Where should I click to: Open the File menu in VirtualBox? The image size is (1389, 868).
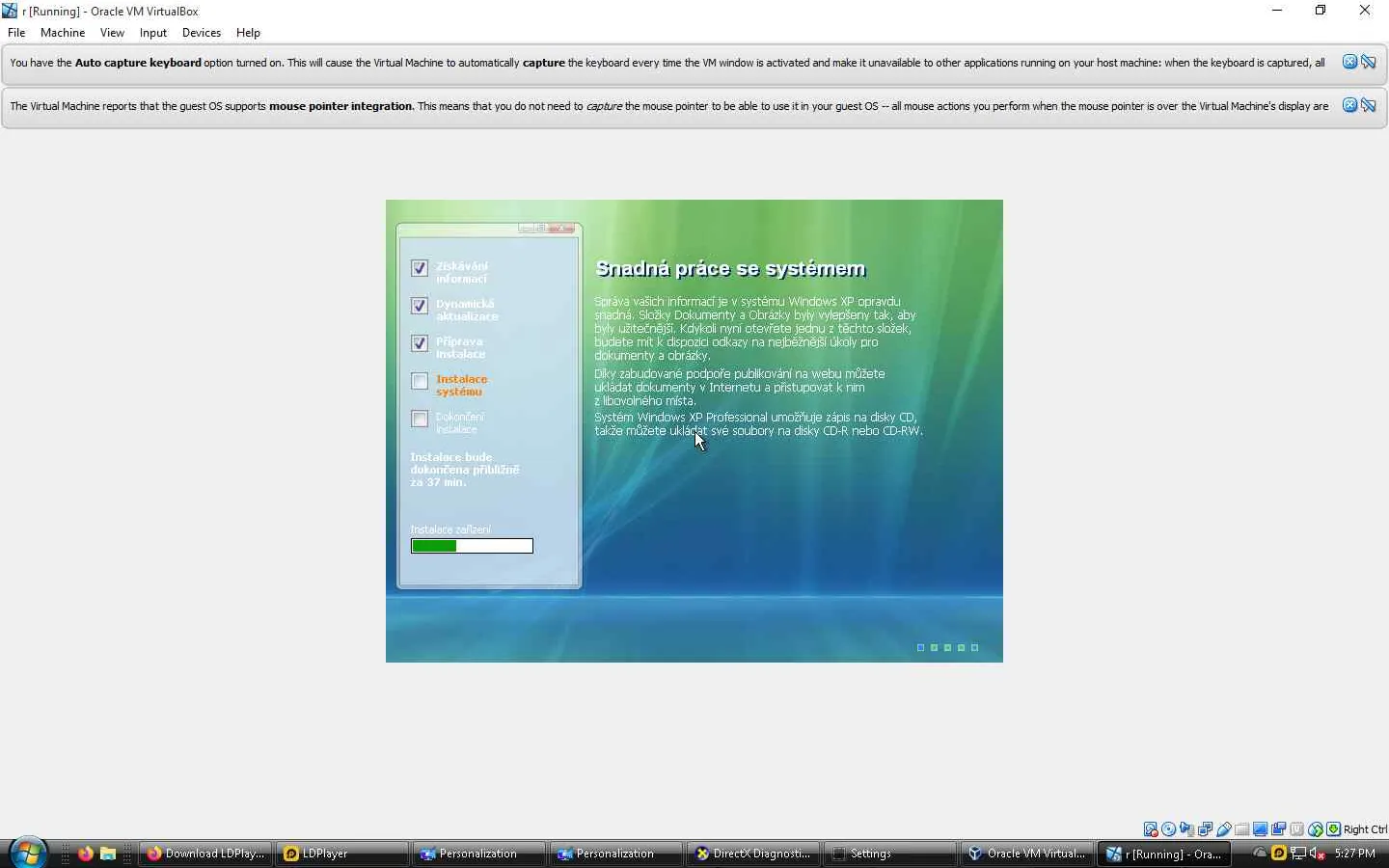click(x=16, y=33)
